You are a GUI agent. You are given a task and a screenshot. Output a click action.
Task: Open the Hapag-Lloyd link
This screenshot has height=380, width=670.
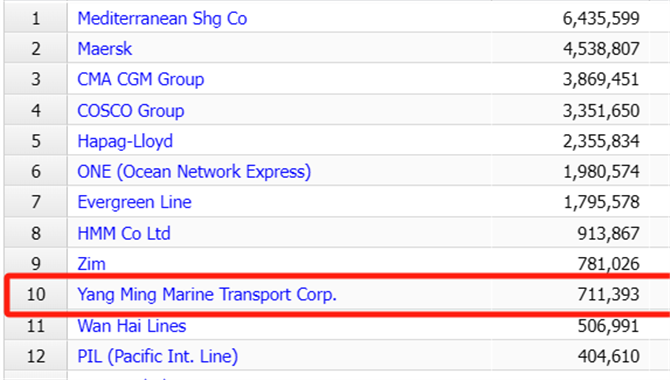125,141
